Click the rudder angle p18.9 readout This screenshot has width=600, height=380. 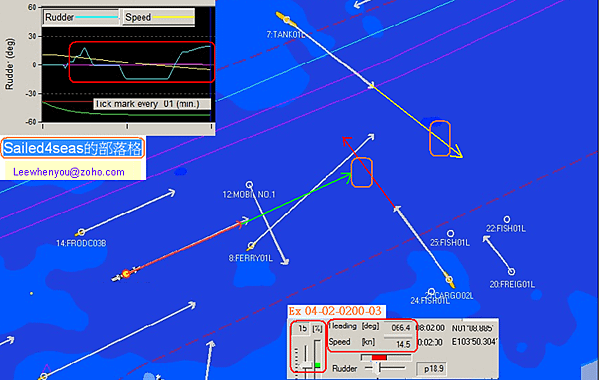click(433, 369)
